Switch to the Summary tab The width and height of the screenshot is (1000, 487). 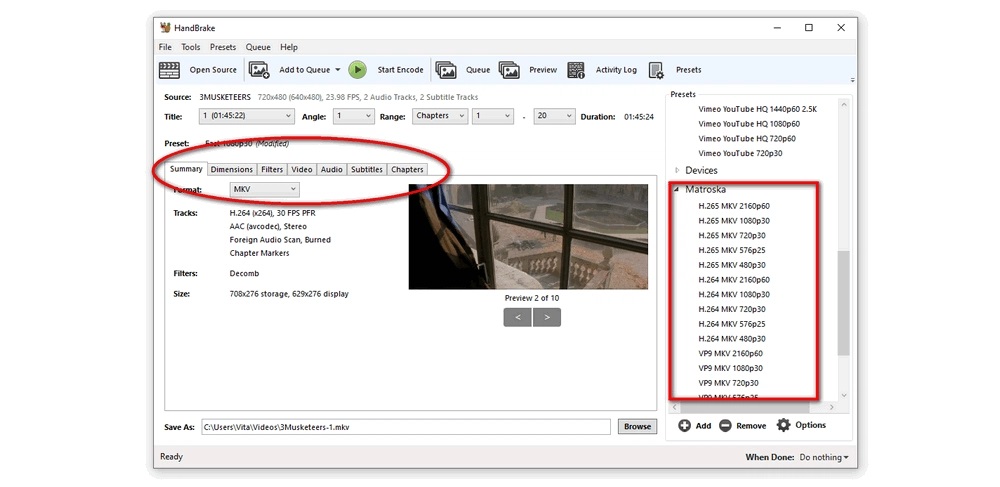tap(186, 169)
